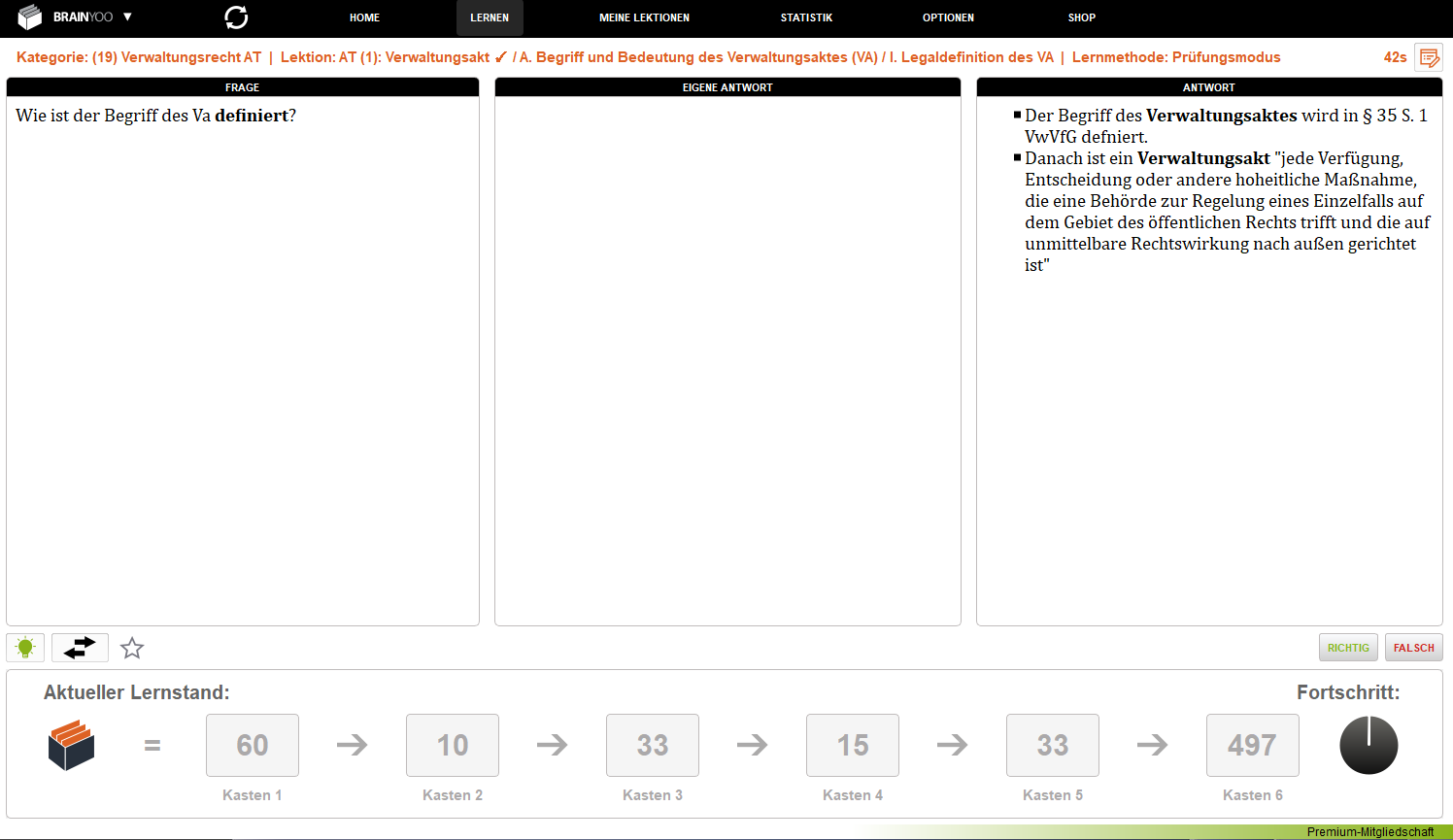Open the note editor icon beside timer
1453x840 pixels.
pos(1429,57)
